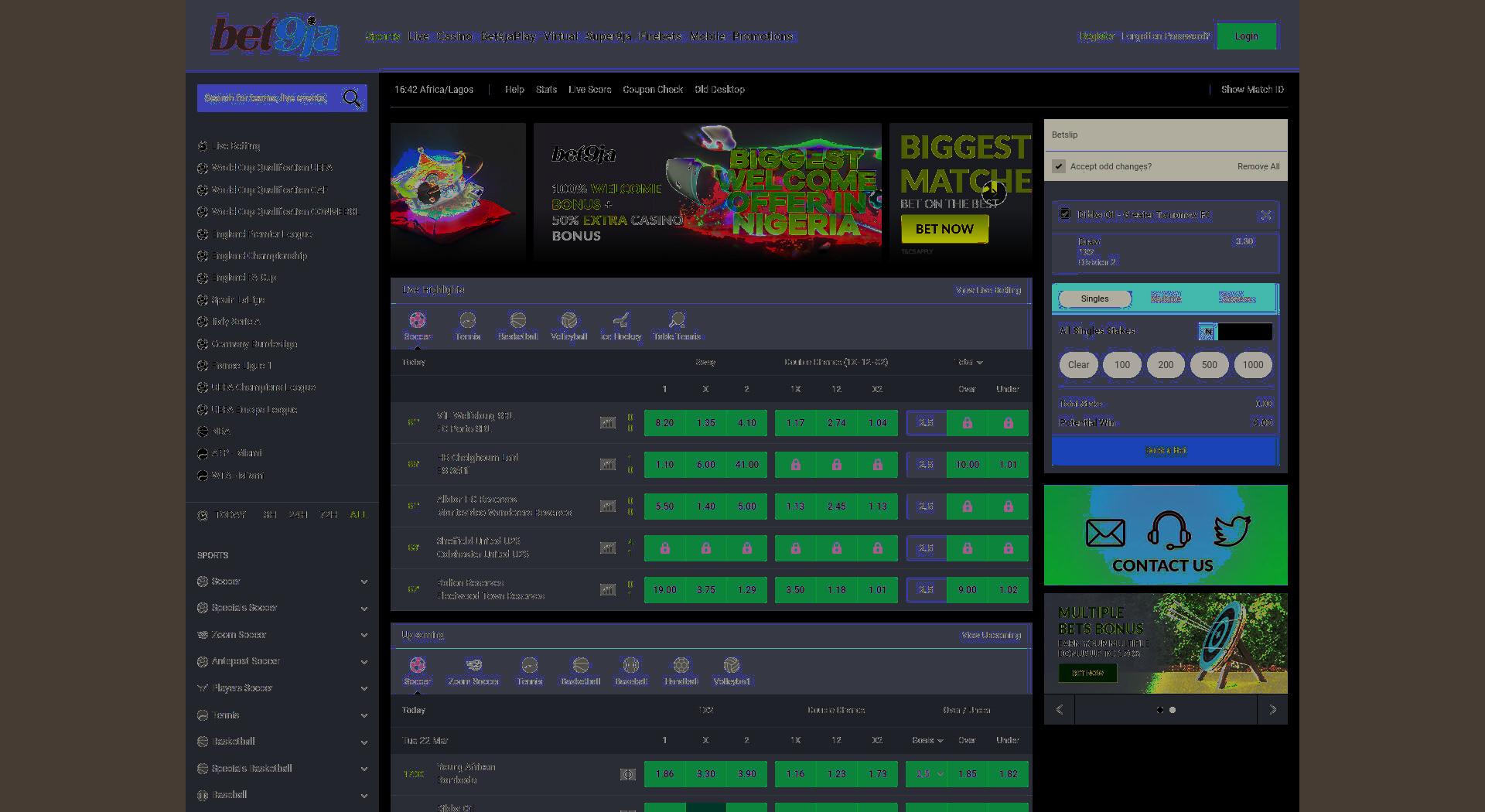The image size is (1485, 812).
Task: Select the first promo carousel dot
Action: (x=1159, y=710)
